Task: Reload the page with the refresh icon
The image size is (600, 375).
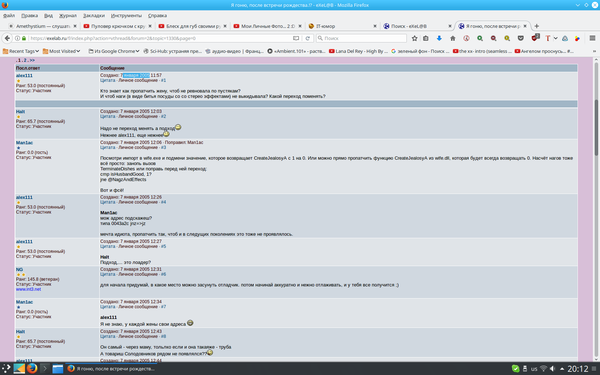Action: (x=307, y=38)
